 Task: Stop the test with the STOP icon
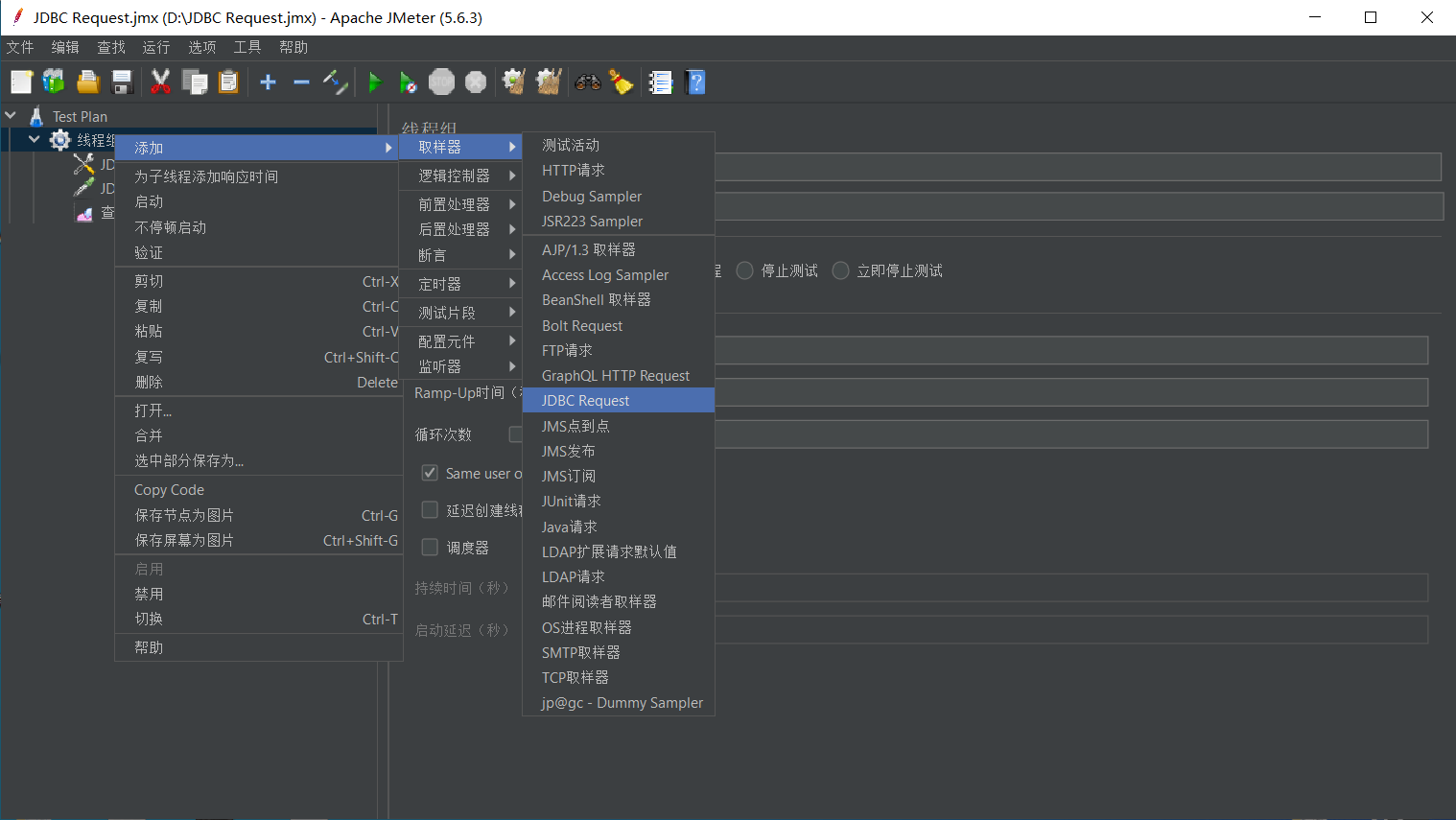point(441,82)
